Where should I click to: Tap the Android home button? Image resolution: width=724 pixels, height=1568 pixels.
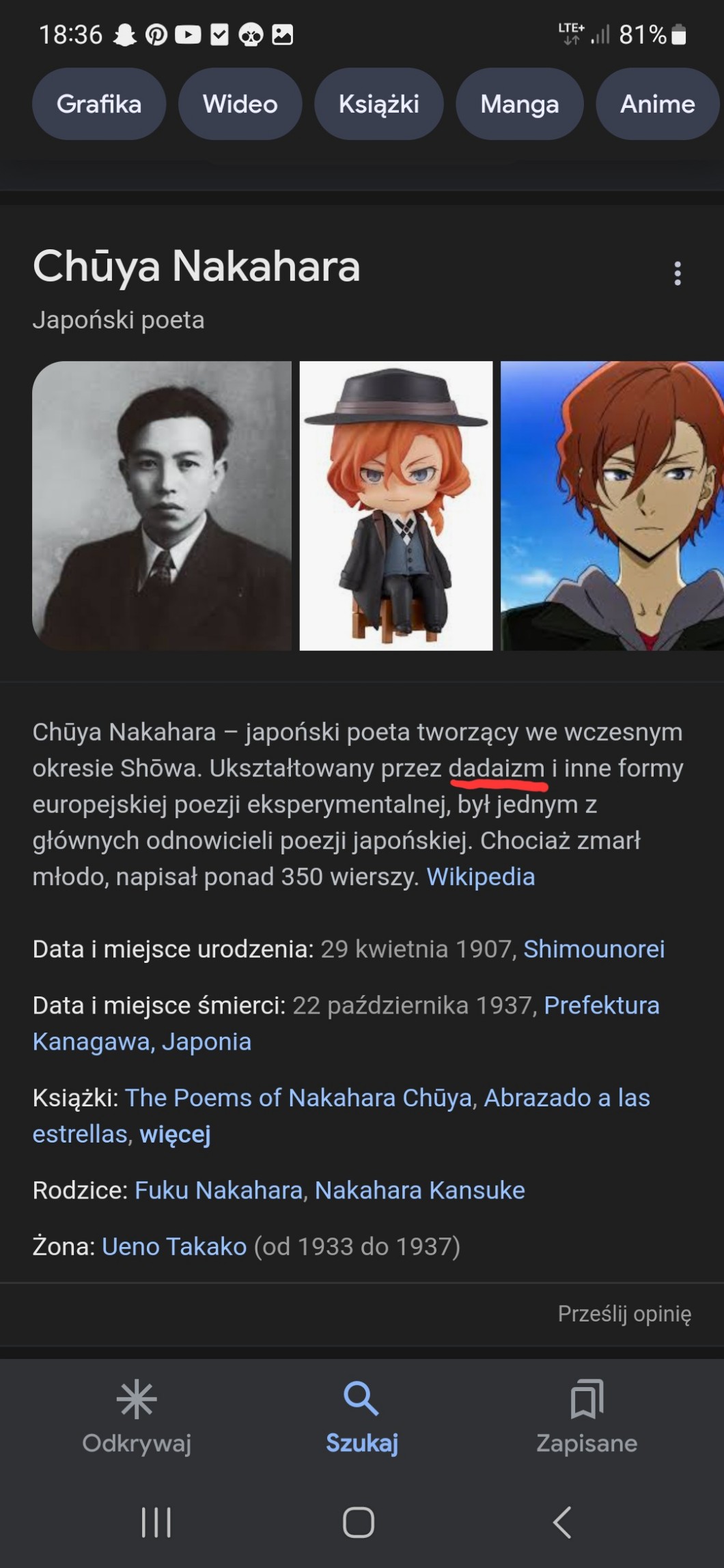359,1522
